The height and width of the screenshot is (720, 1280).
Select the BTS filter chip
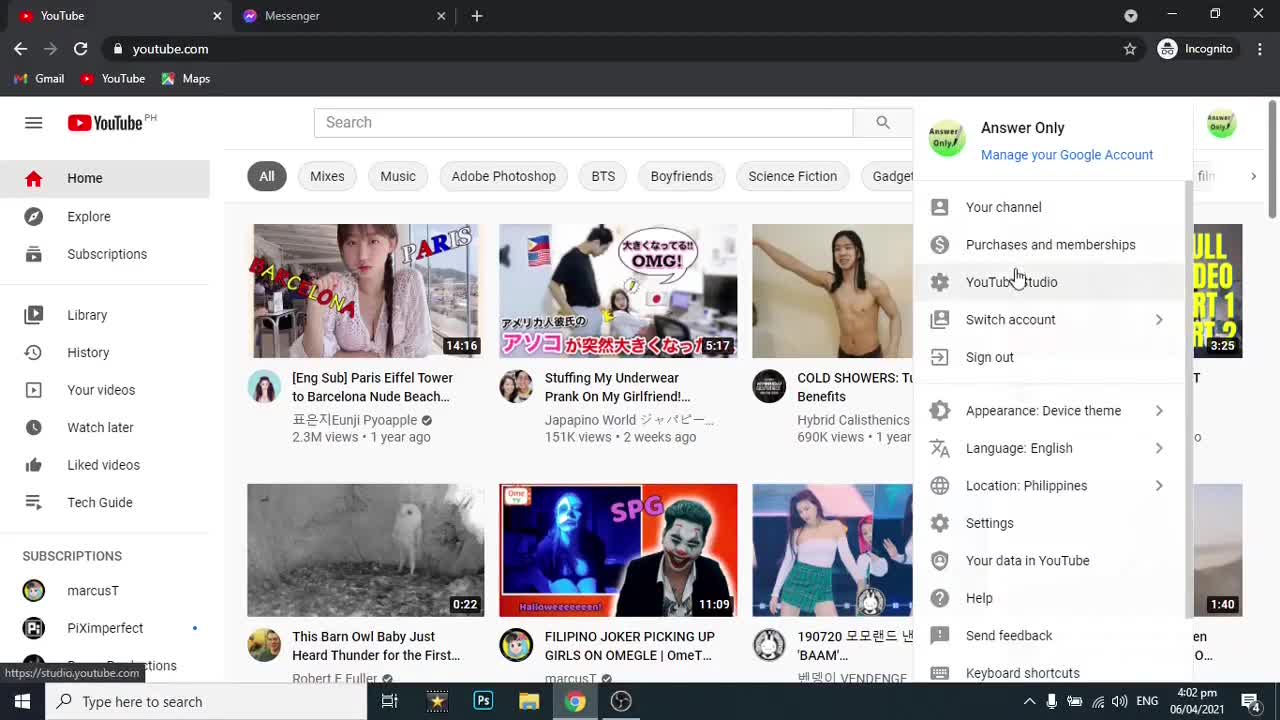pyautogui.click(x=603, y=176)
